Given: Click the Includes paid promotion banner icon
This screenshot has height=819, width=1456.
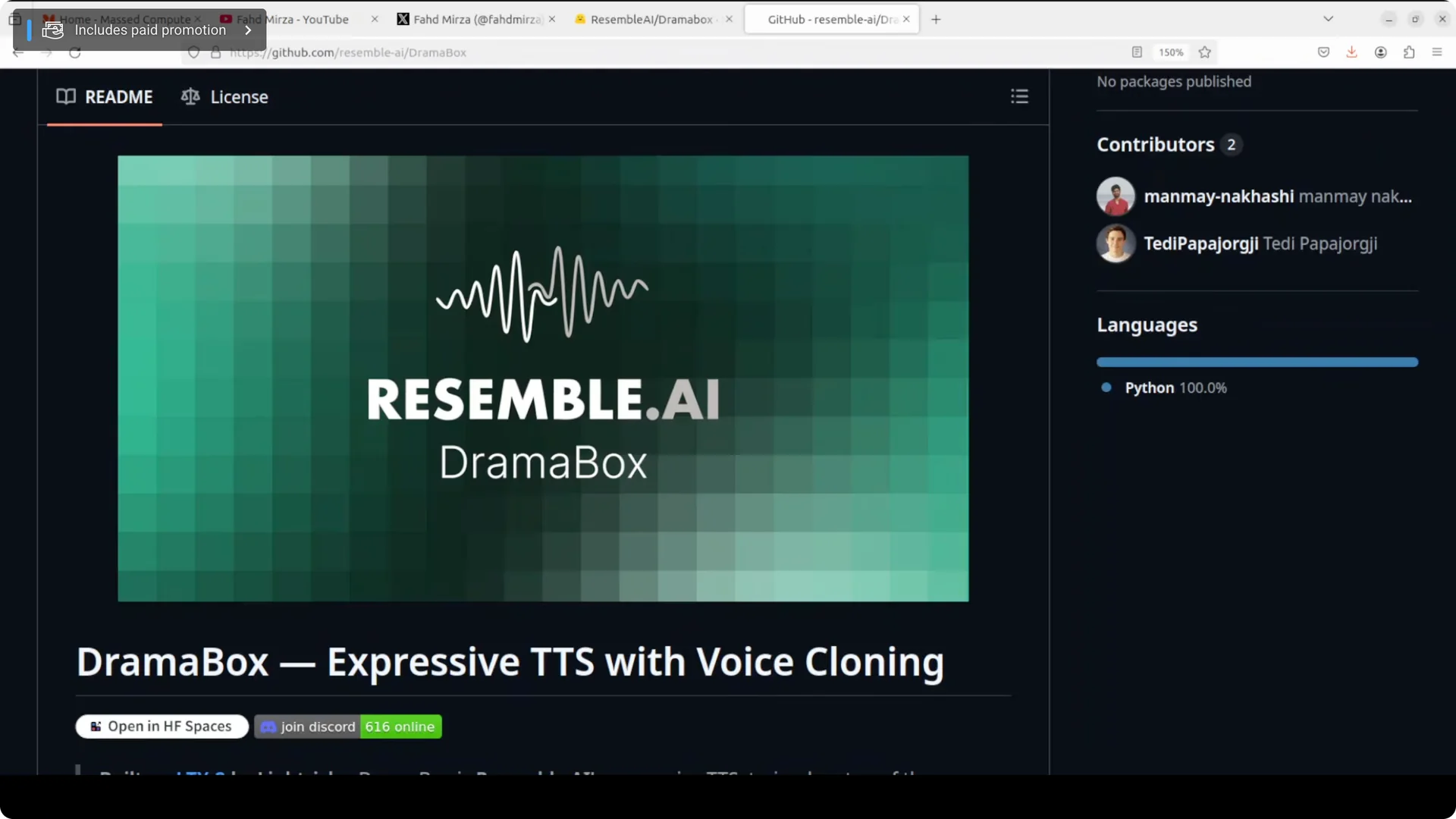Looking at the screenshot, I should coord(52,30).
